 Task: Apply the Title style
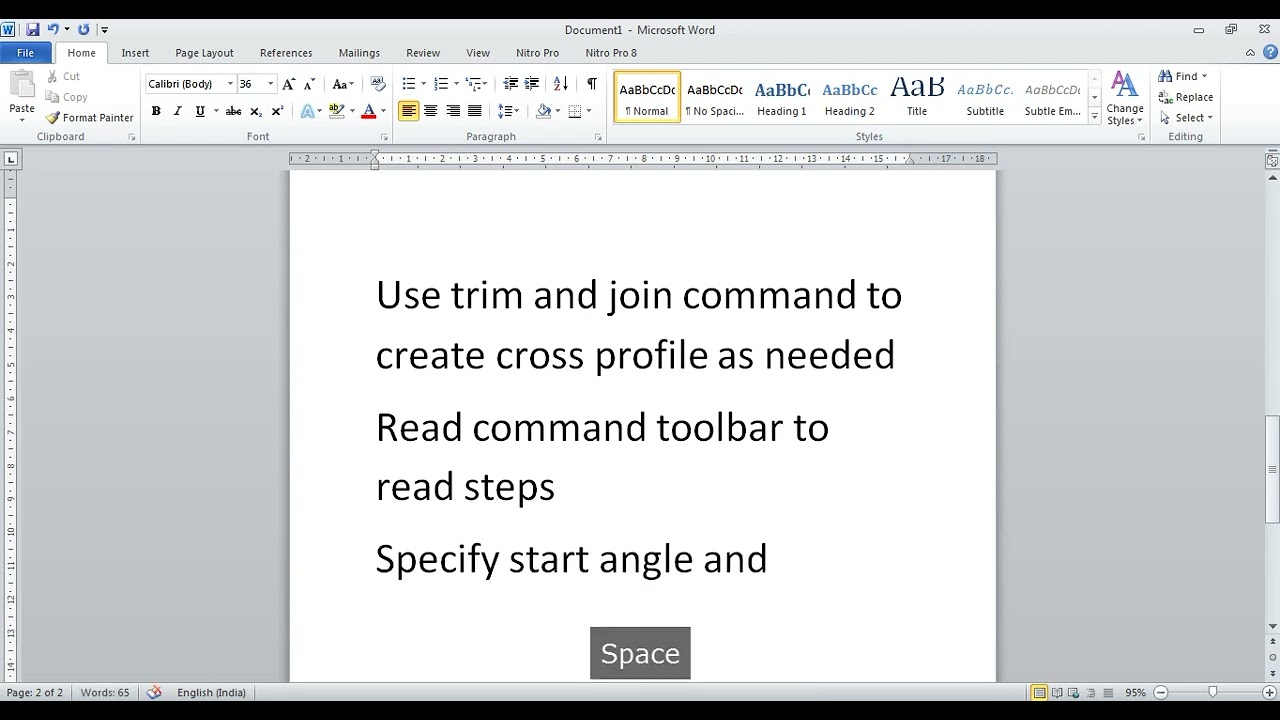point(917,98)
